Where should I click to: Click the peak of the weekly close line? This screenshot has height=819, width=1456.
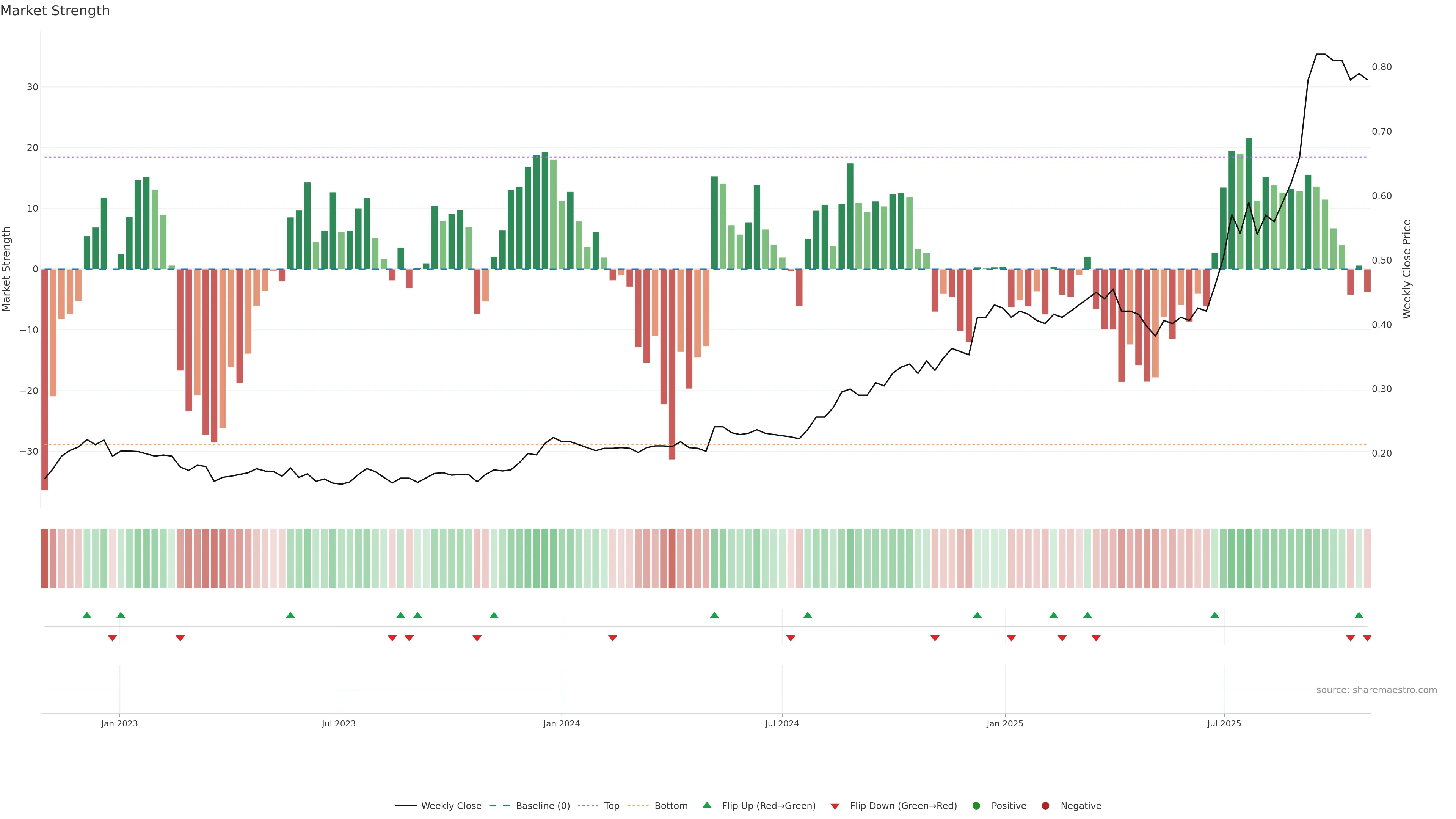tap(1321, 54)
